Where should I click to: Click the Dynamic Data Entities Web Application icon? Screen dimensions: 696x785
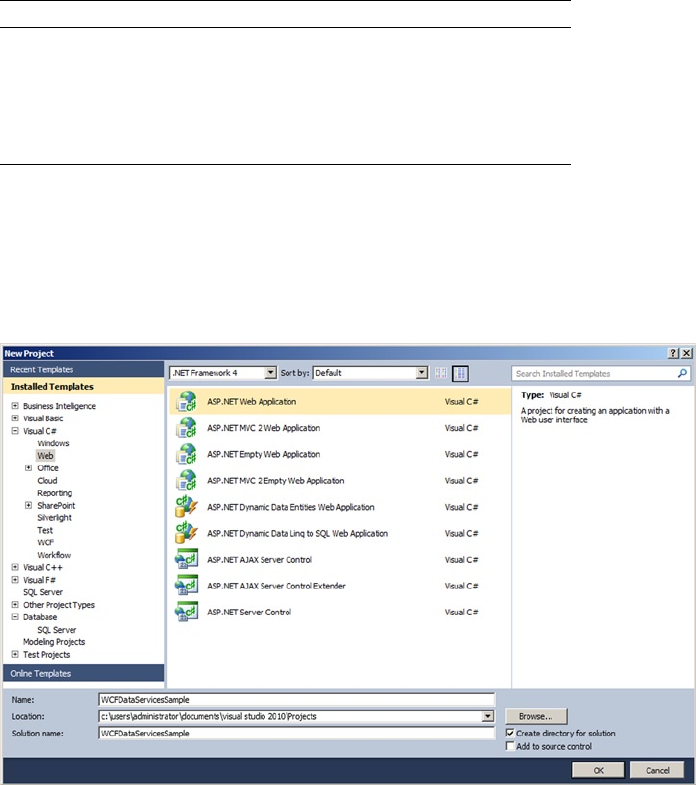click(186, 507)
